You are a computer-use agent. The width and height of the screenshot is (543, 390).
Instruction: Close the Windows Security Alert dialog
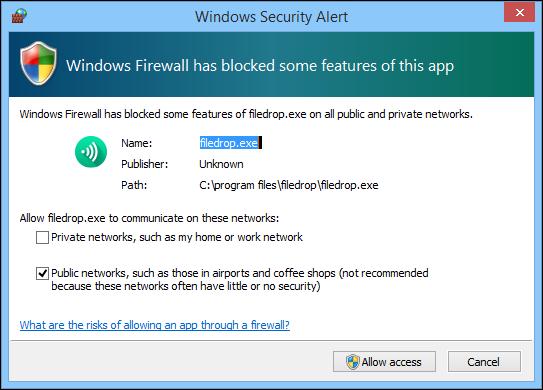pyautogui.click(x=519, y=13)
